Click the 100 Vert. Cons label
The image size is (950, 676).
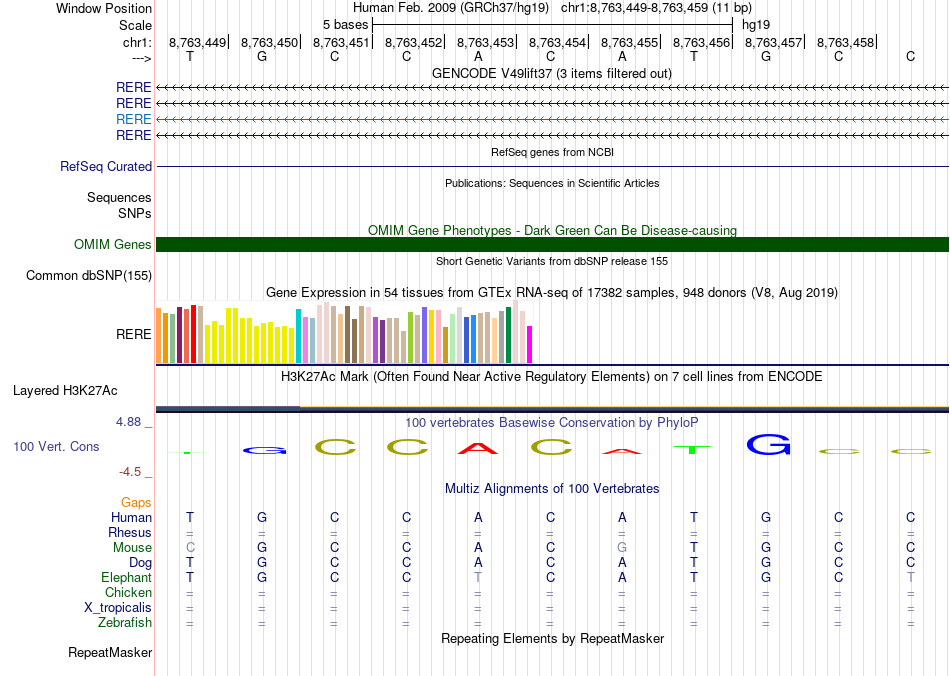[x=56, y=446]
